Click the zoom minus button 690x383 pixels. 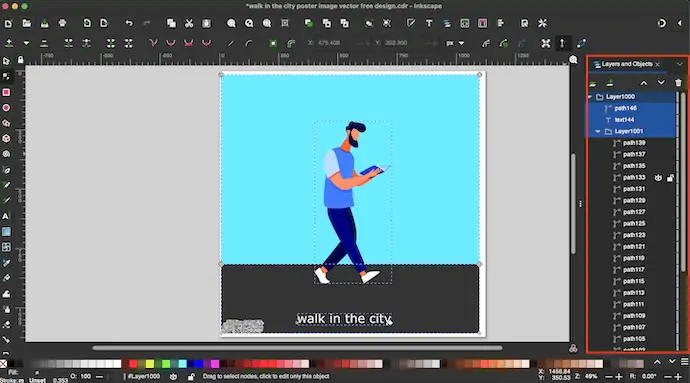(609, 377)
